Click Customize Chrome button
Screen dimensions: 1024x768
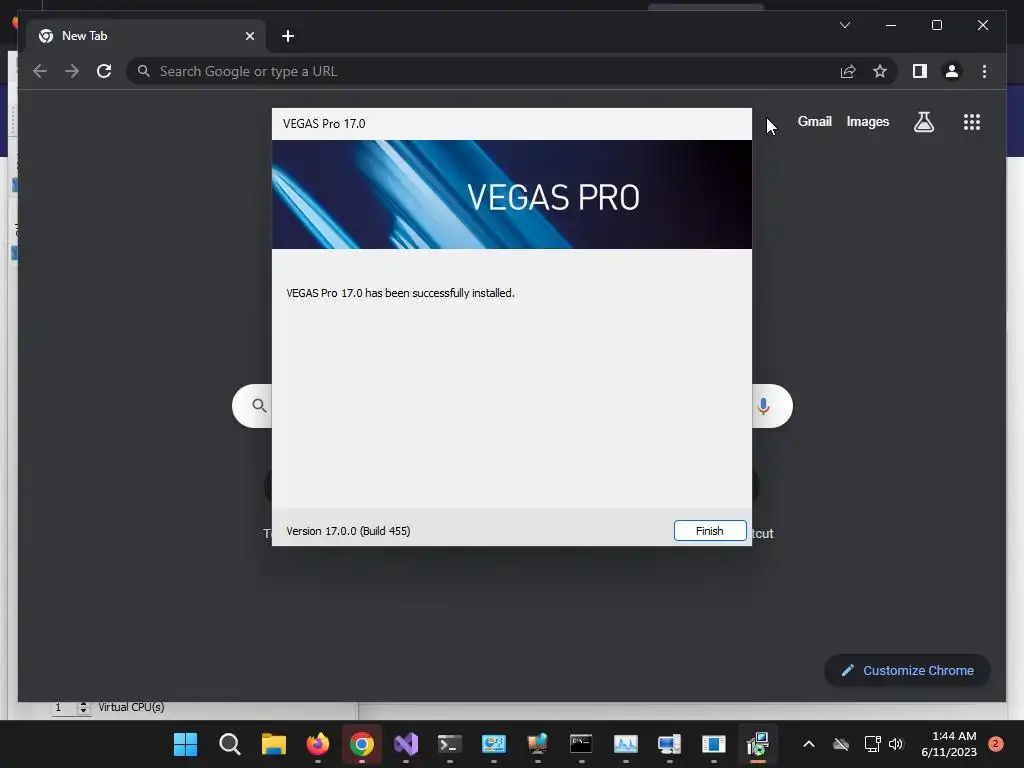[907, 671]
